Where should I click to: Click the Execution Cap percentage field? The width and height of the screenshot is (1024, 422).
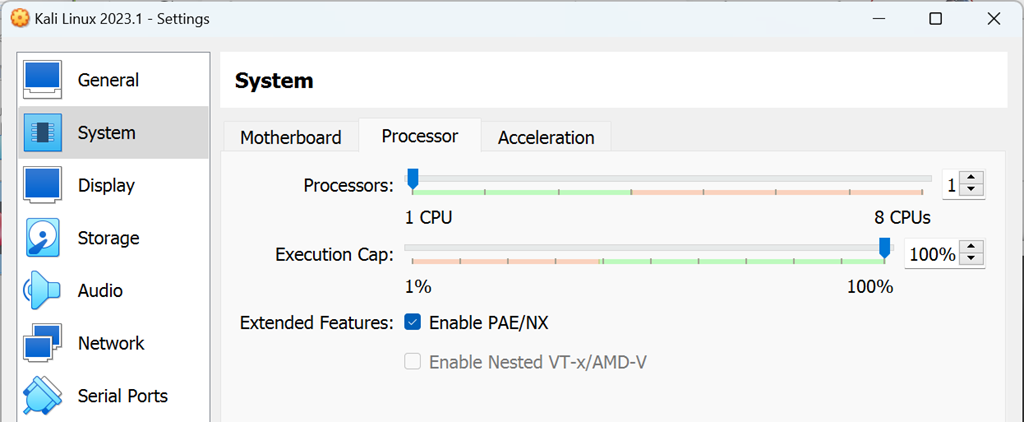(x=932, y=255)
